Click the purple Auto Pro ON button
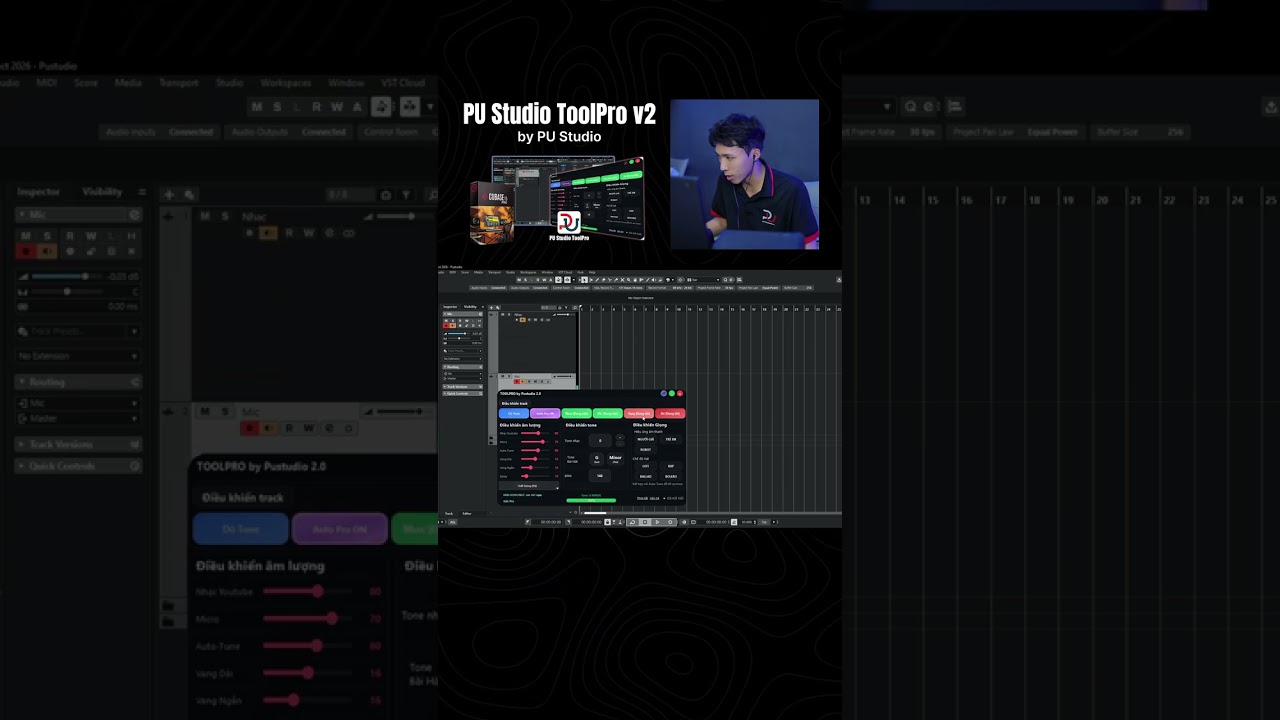Viewport: 1280px width, 720px height. 545,413
